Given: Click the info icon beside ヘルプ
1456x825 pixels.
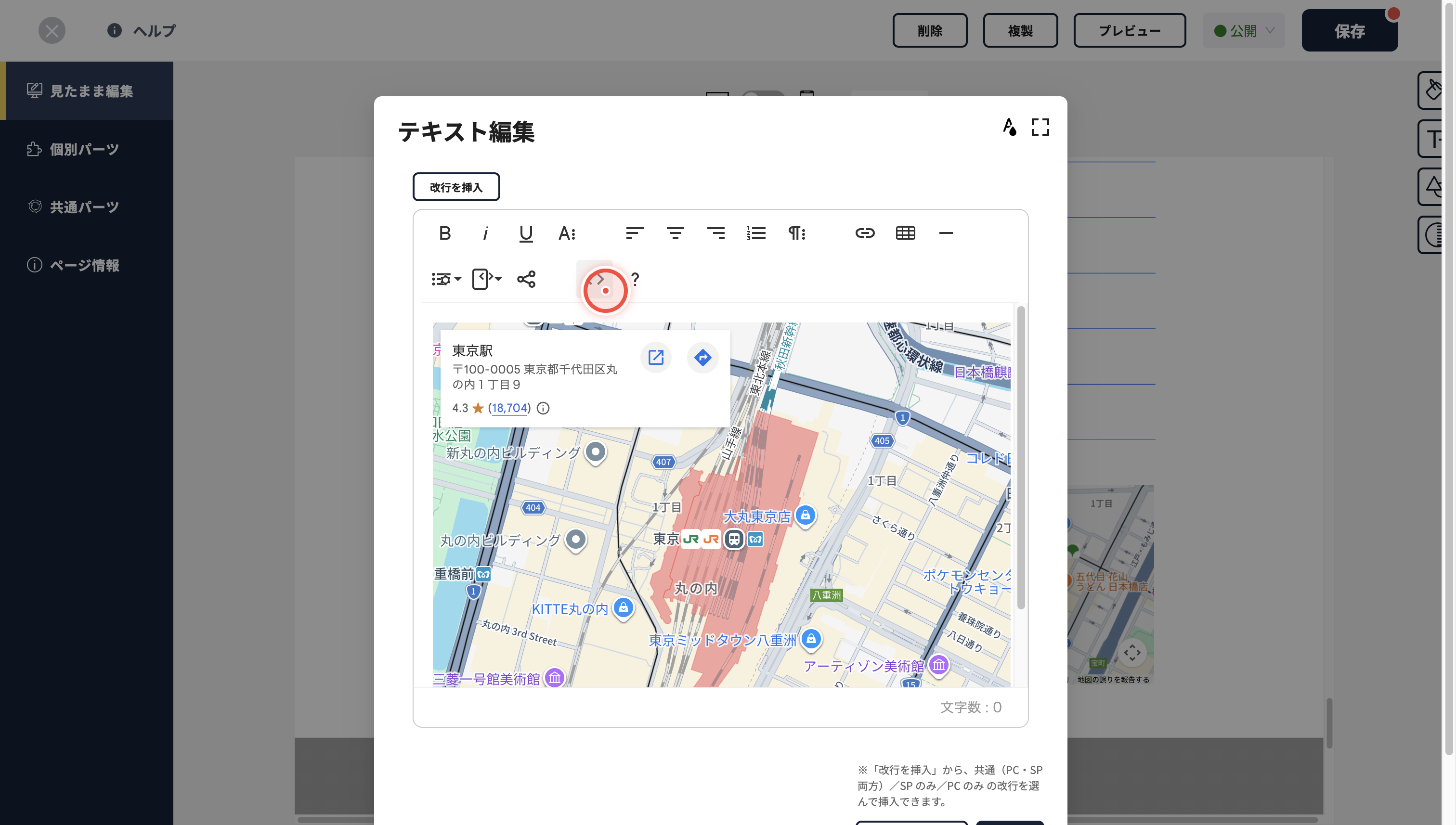Looking at the screenshot, I should click(115, 30).
